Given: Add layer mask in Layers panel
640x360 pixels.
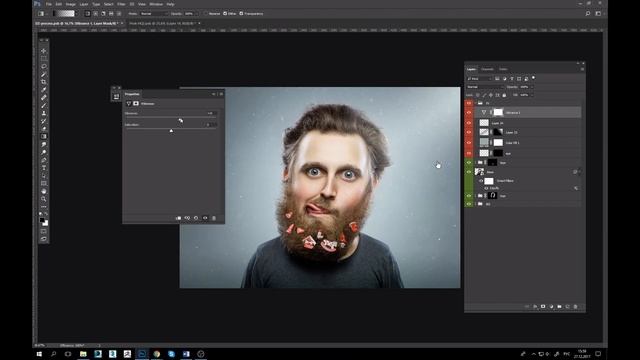Looking at the screenshot, I should pos(543,307).
